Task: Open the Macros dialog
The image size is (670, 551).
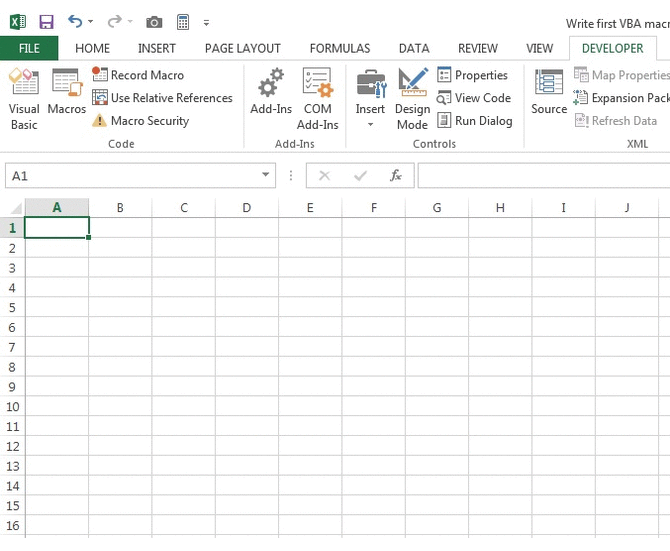Action: pos(67,91)
